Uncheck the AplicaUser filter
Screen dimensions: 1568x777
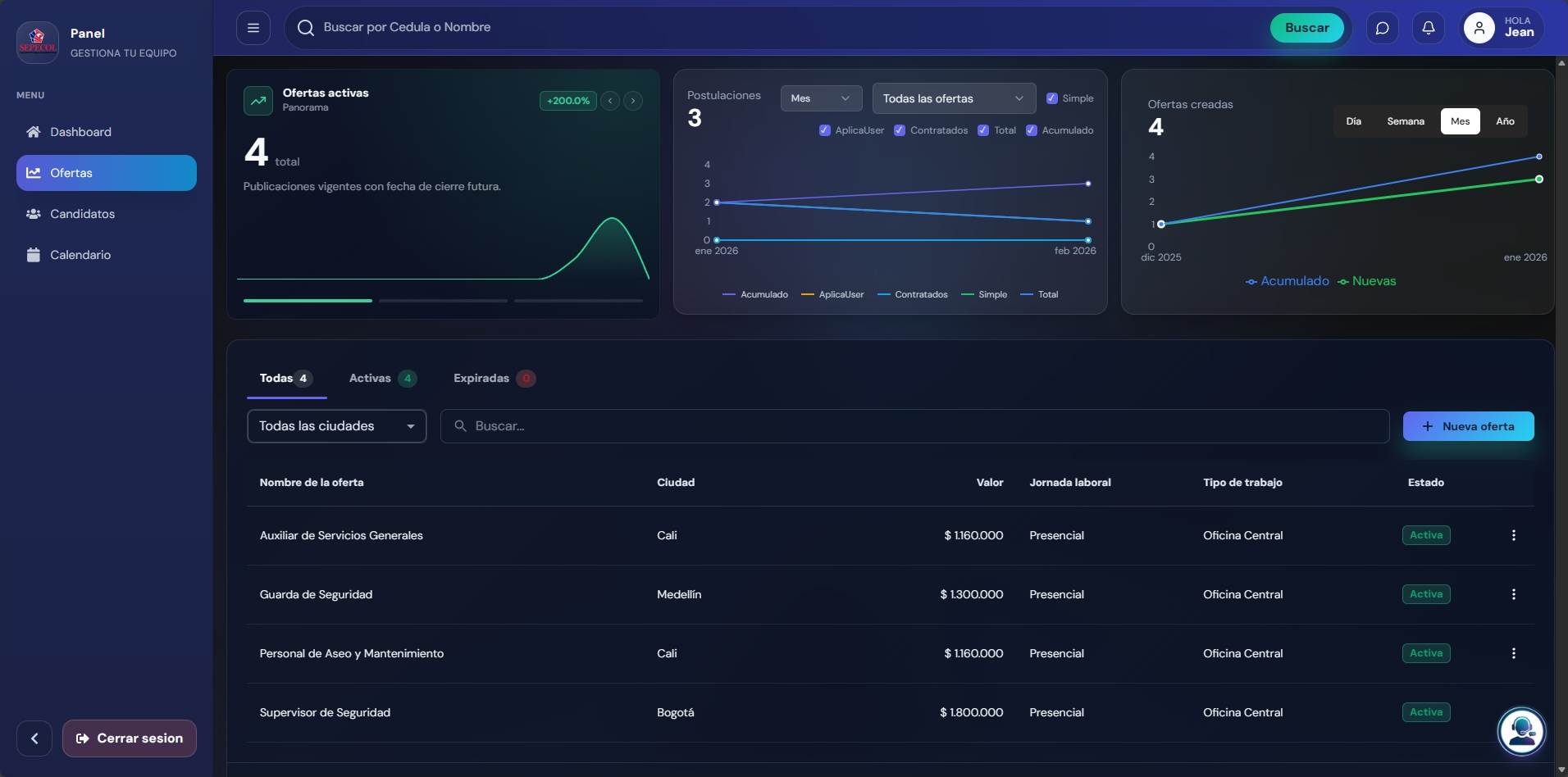(x=825, y=130)
